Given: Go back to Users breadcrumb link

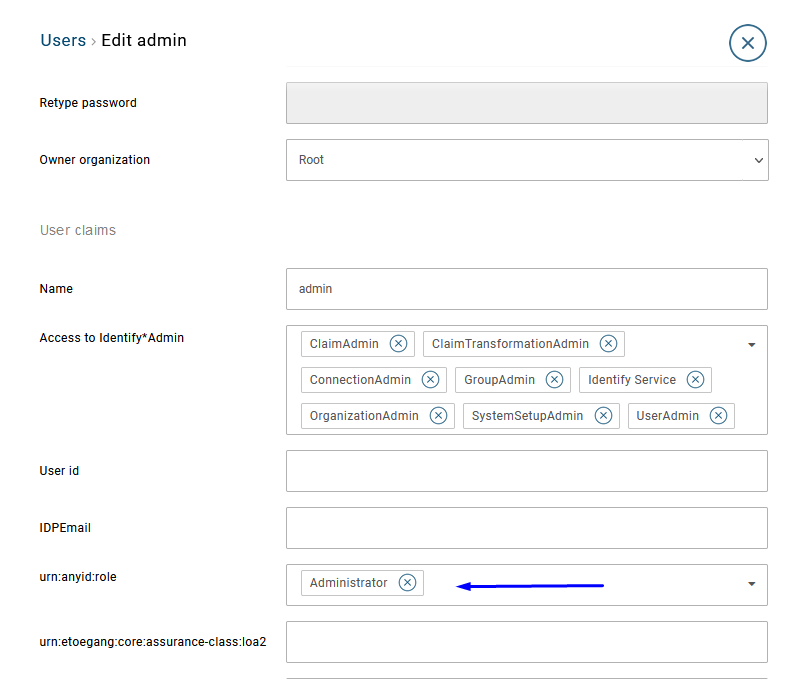Looking at the screenshot, I should [63, 41].
